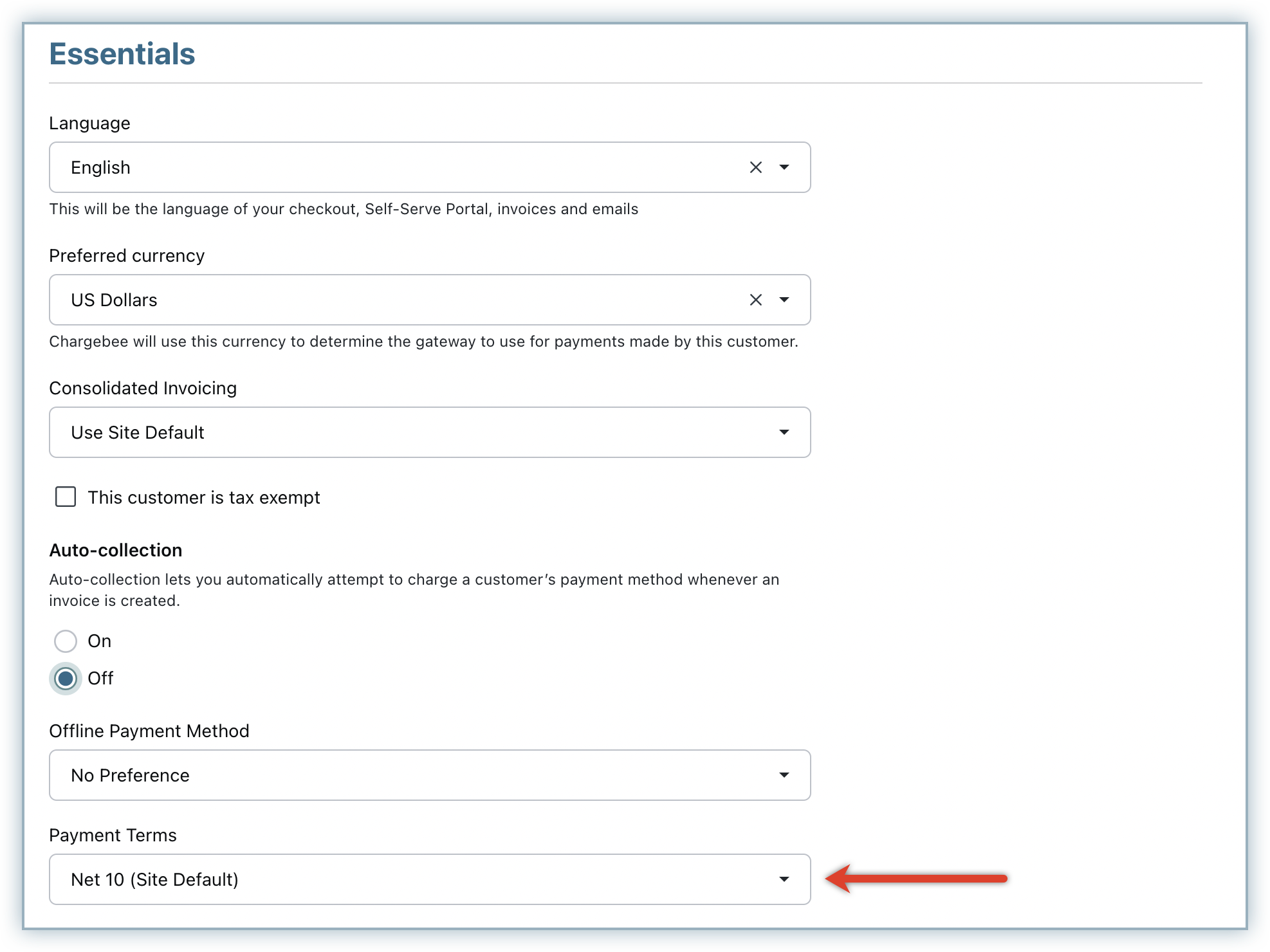Select the Off auto-collection radio
The image size is (1270, 952).
[66, 679]
